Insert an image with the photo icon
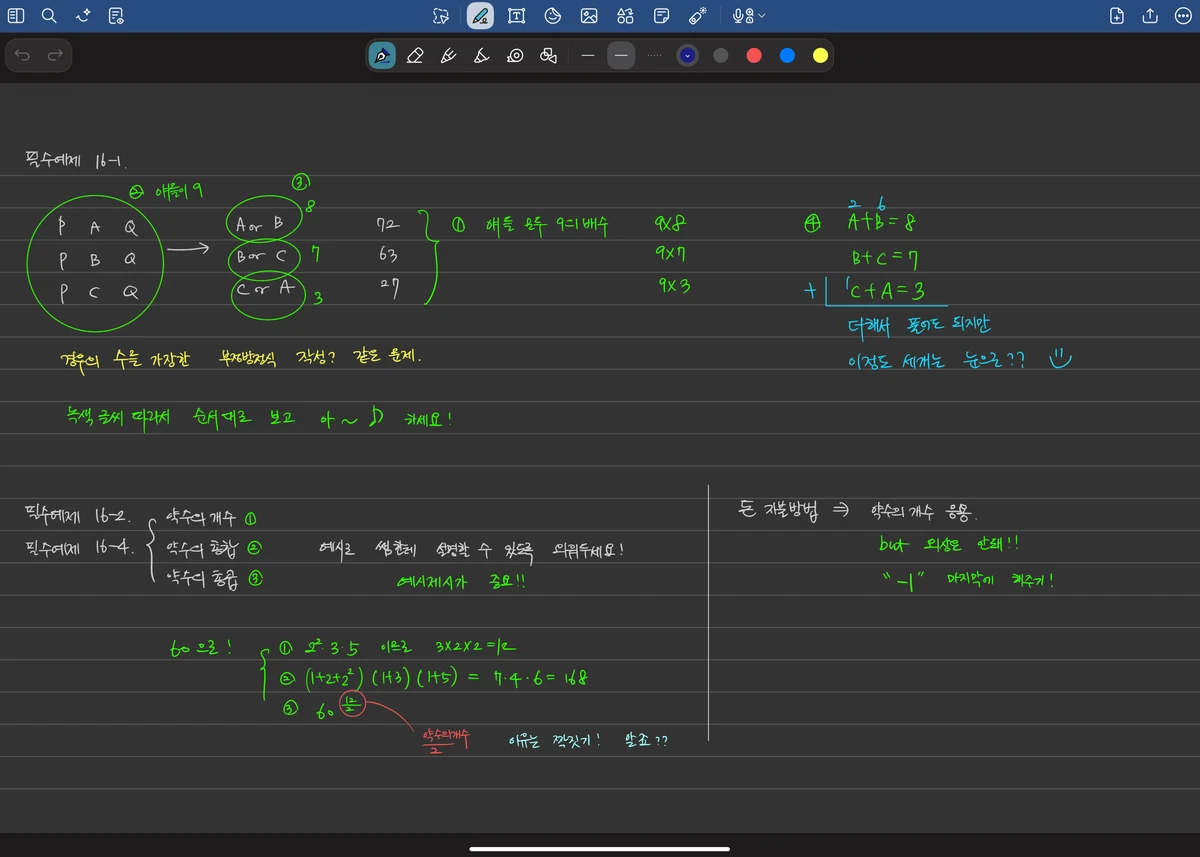1200x857 pixels. coord(589,16)
